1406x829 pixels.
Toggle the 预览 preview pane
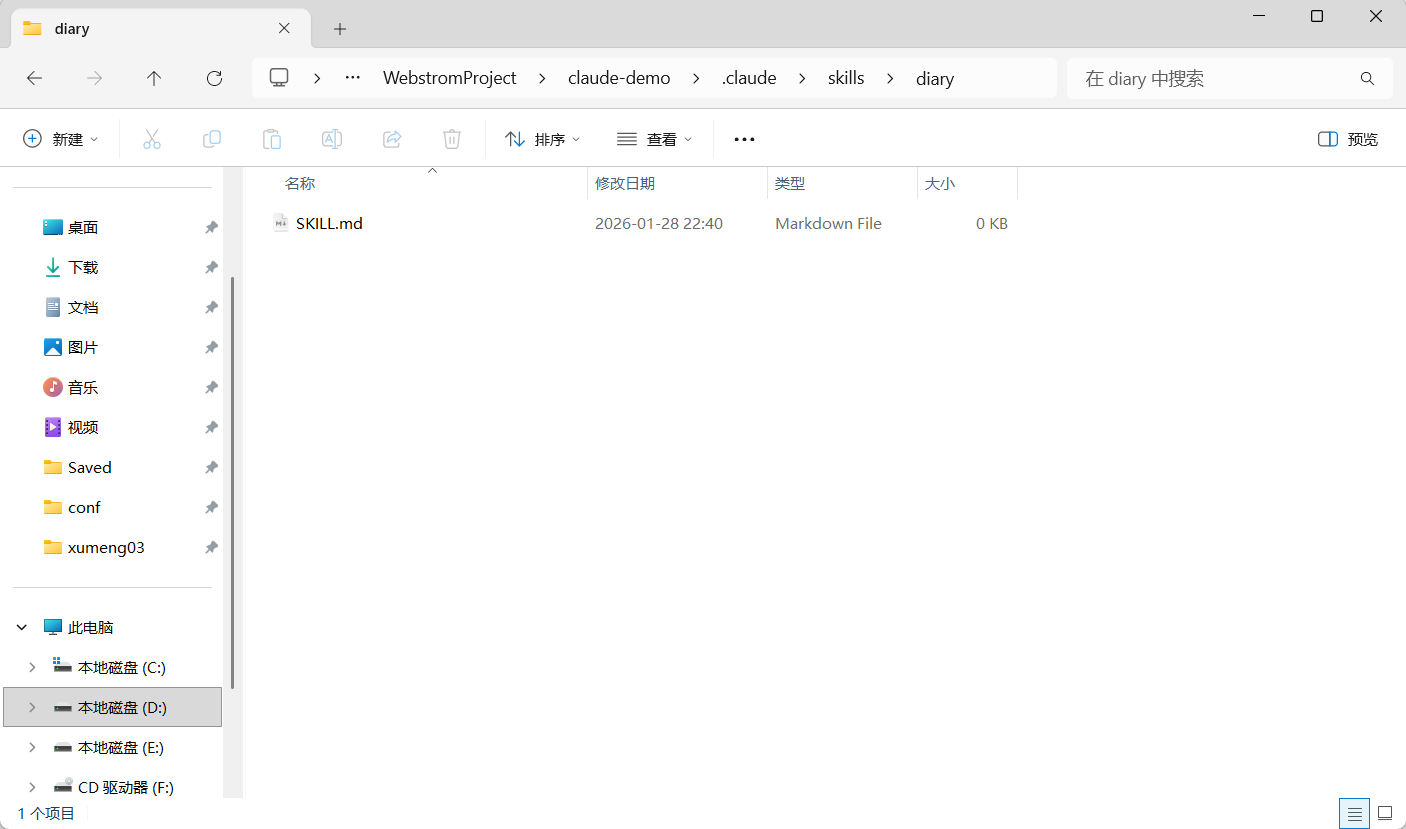point(1348,139)
